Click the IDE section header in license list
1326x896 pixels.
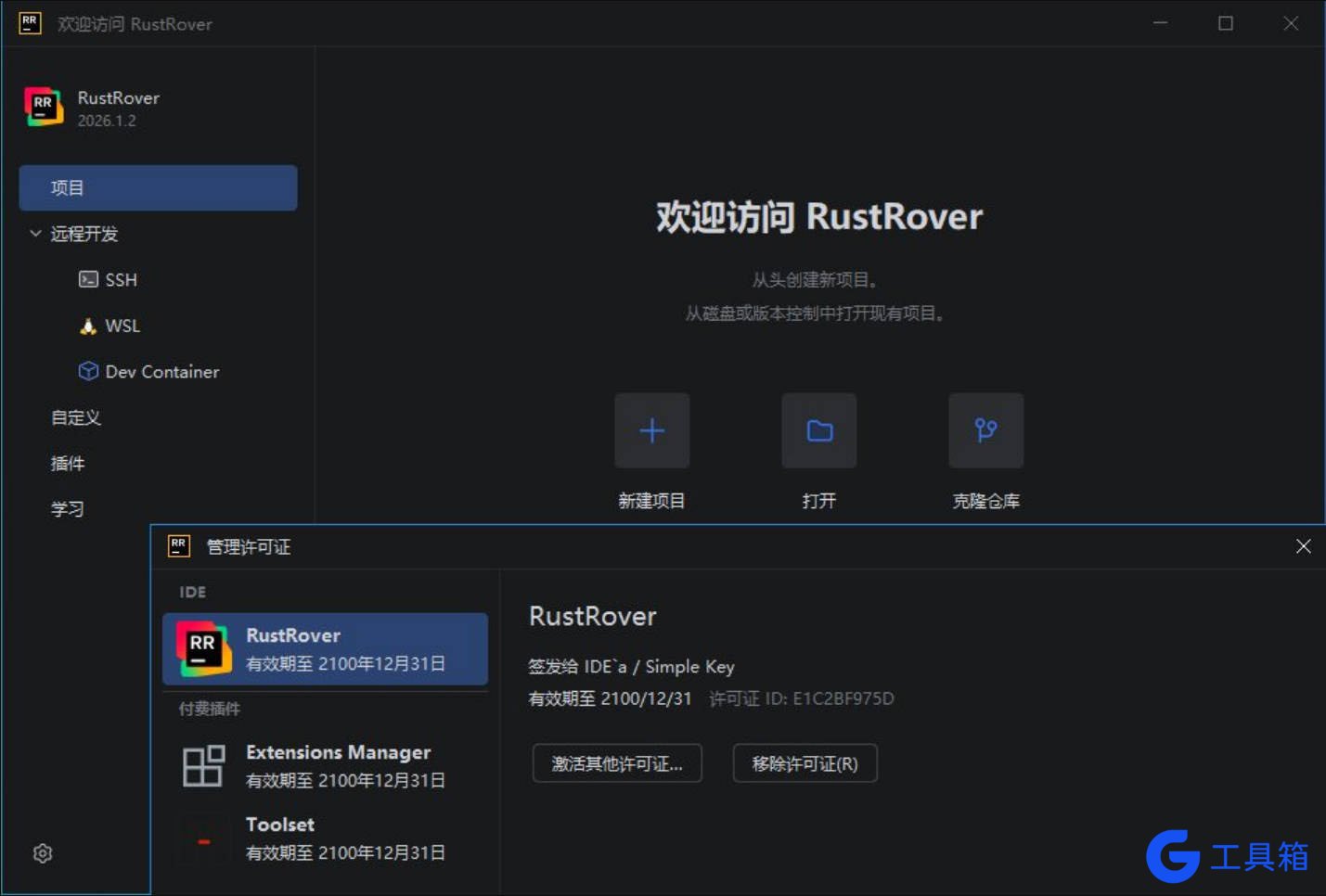[x=192, y=592]
